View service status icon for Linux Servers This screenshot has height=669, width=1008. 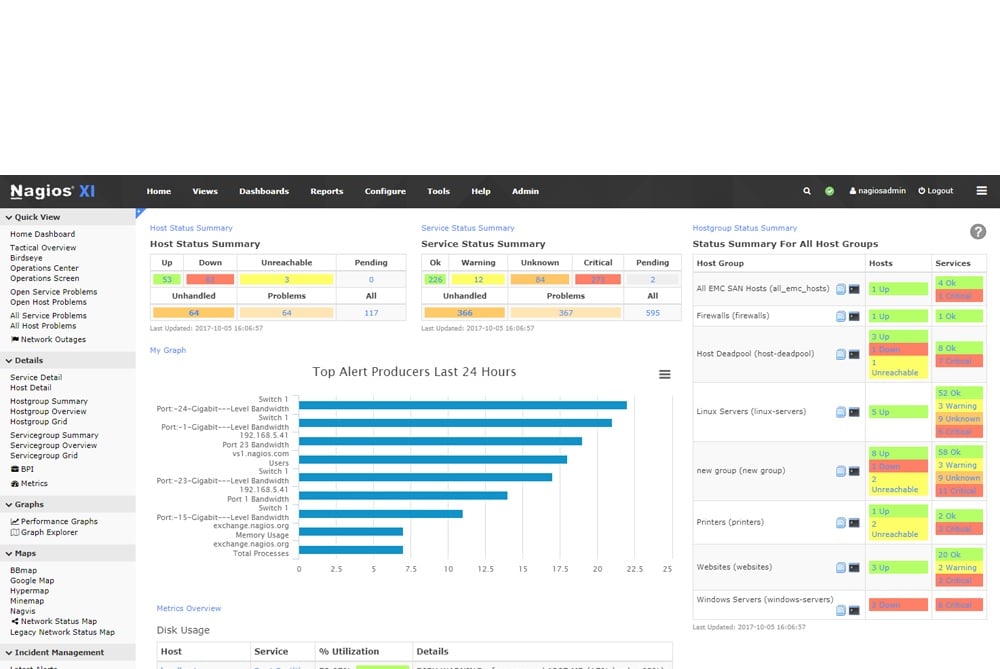tap(840, 412)
